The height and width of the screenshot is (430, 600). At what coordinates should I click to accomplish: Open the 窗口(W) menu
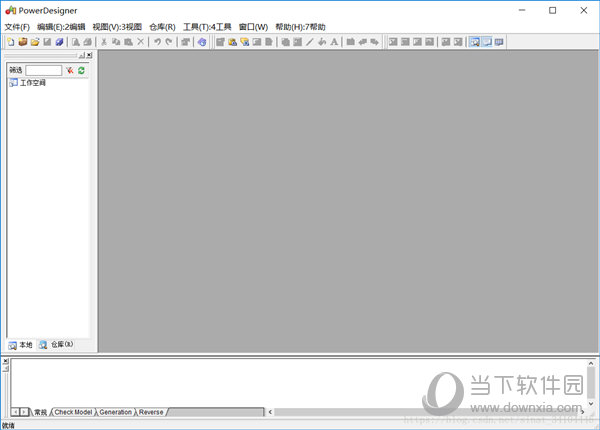pyautogui.click(x=253, y=27)
